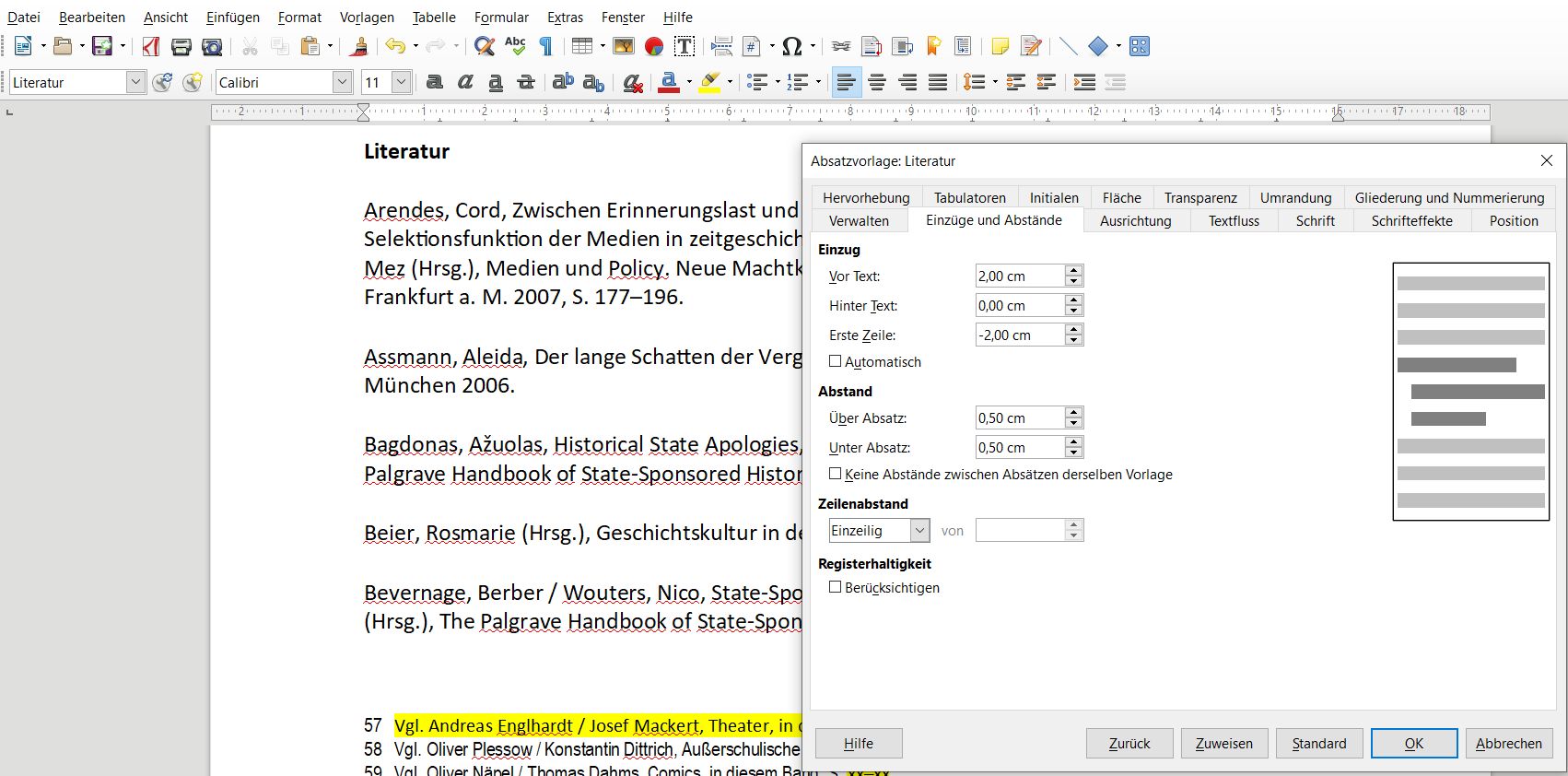Screen dimensions: 1568x776
Task: Click the Justified alignment icon
Action: [938, 82]
